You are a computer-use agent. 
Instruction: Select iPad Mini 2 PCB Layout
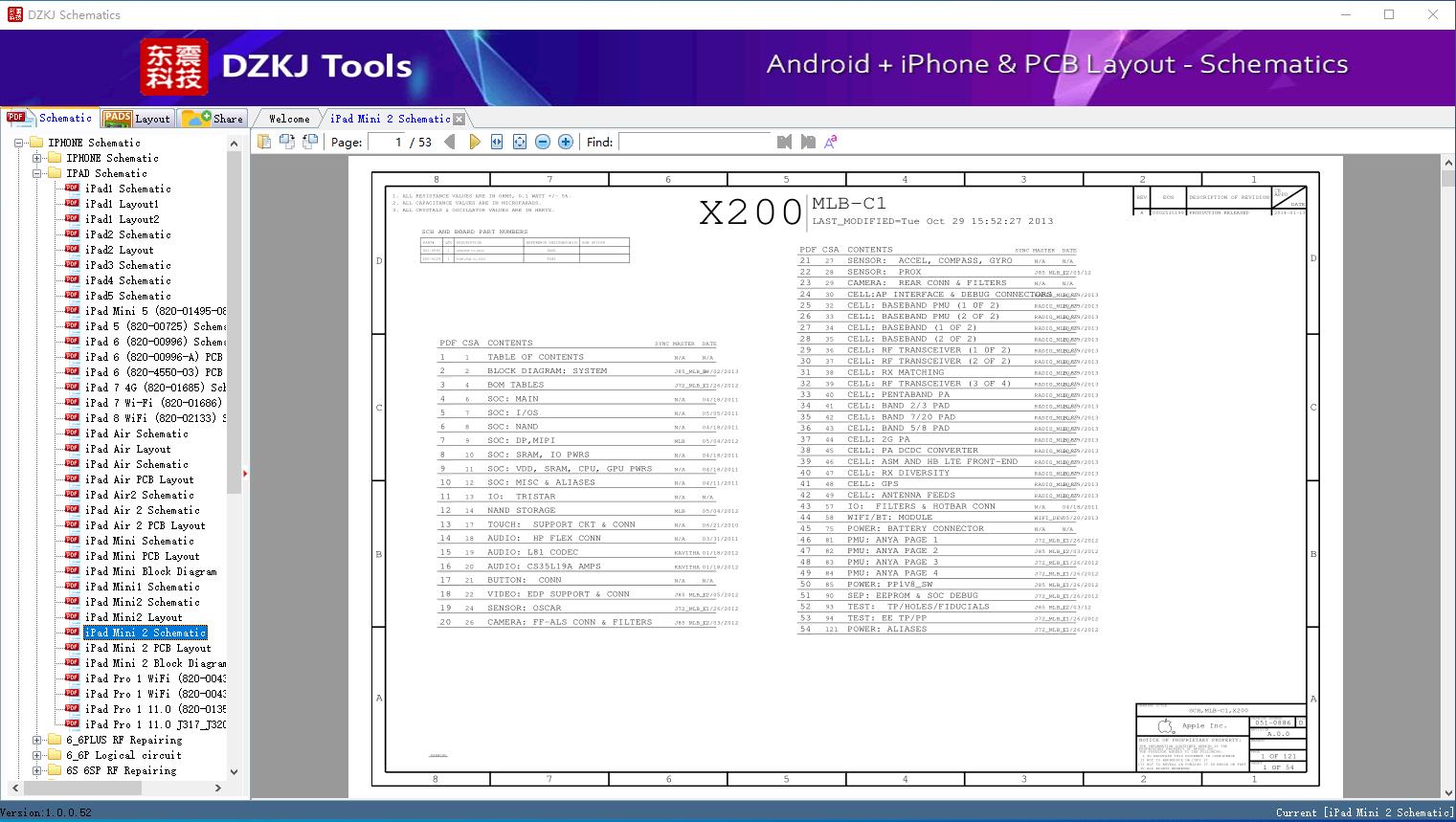[x=147, y=648]
